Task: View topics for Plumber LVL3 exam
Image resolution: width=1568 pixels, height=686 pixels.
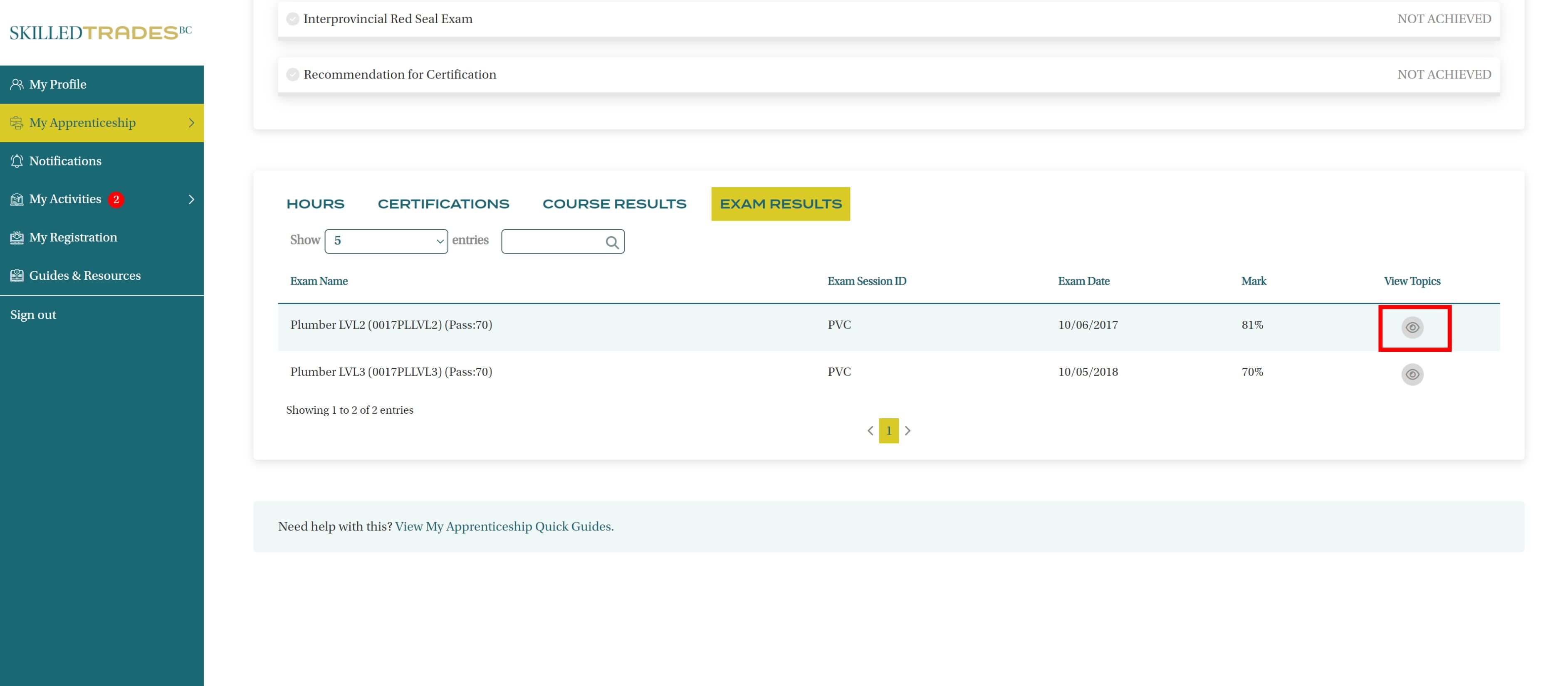Action: click(1412, 374)
